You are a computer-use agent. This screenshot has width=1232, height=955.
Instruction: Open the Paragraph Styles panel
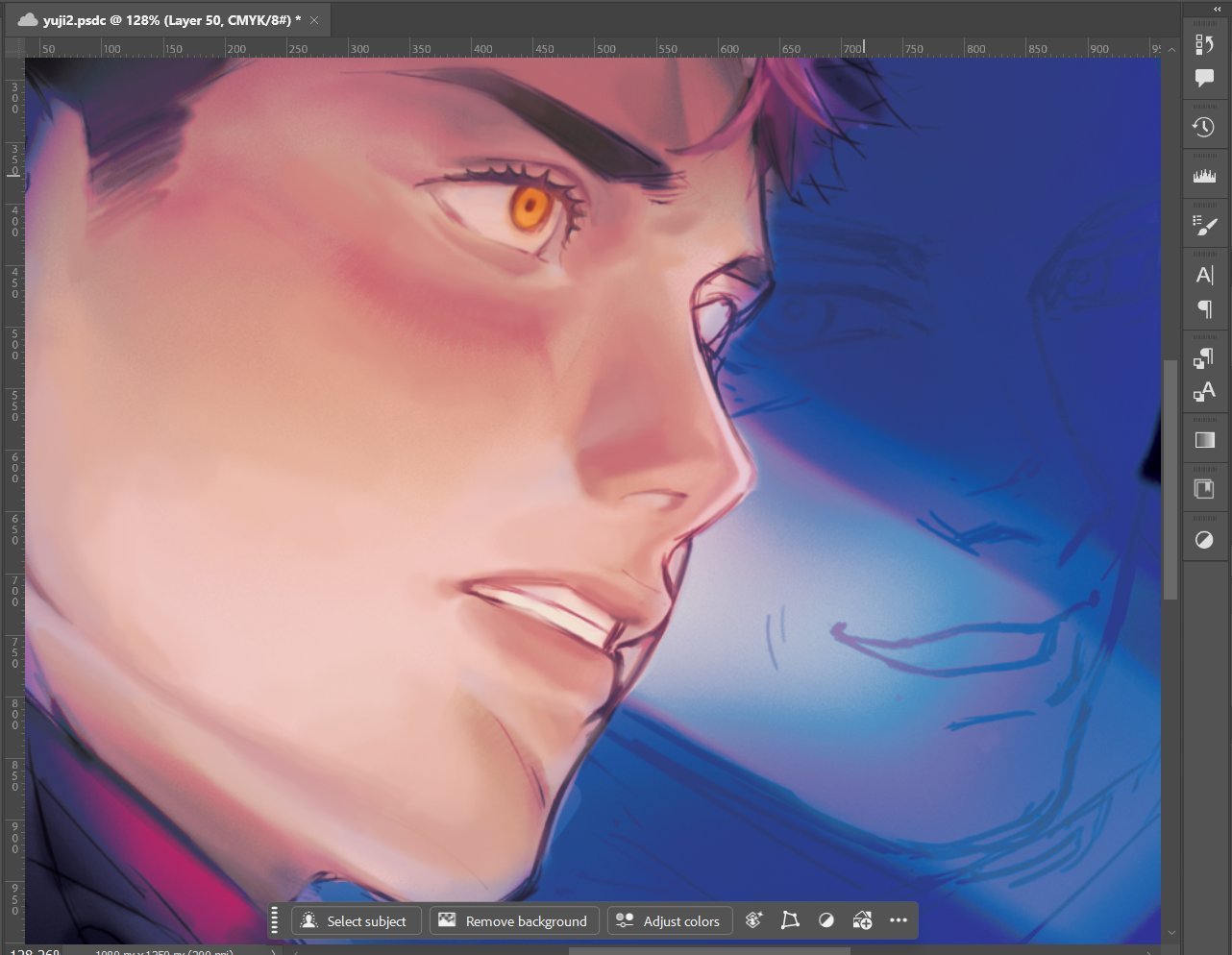click(x=1204, y=358)
